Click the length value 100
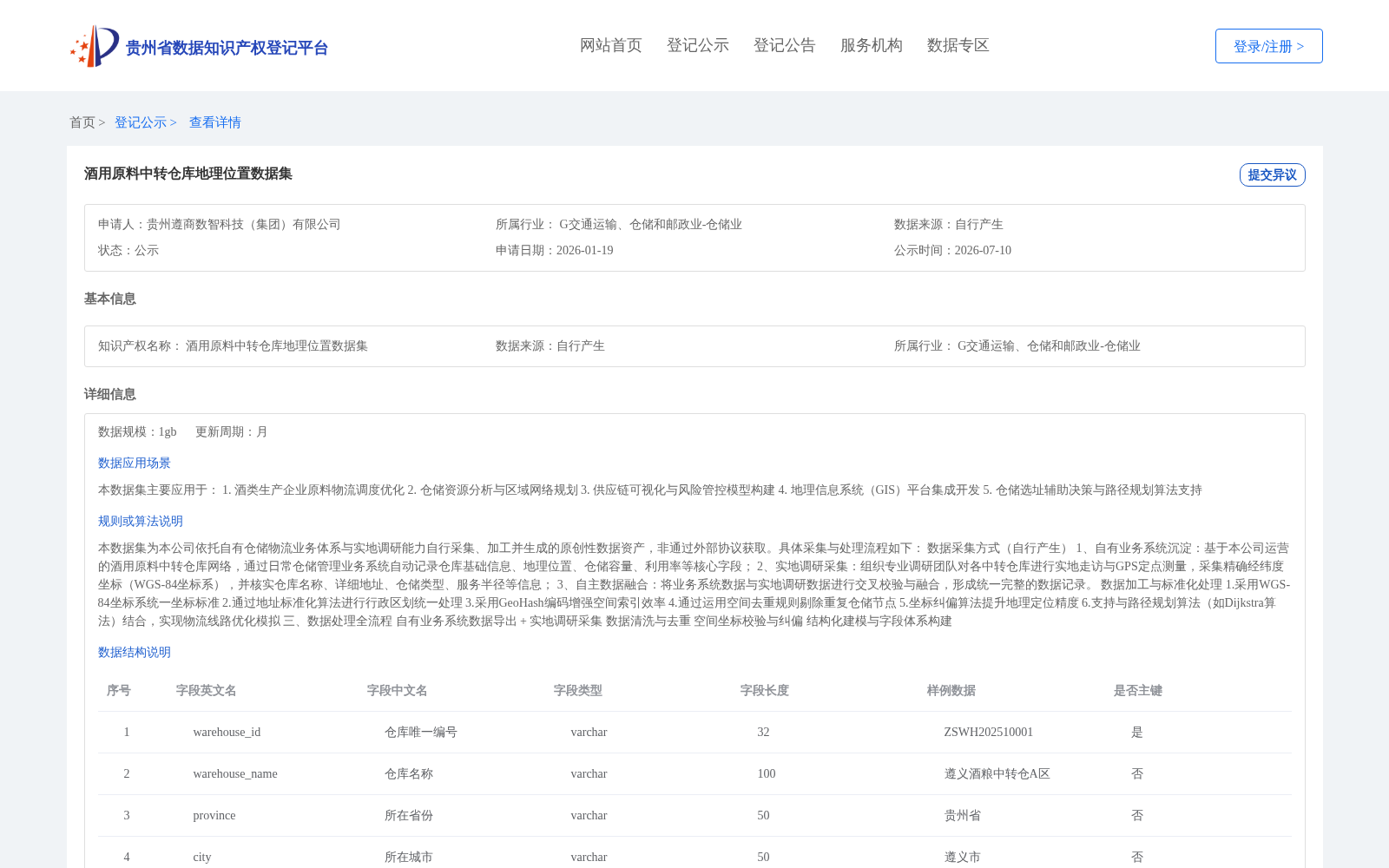Viewport: 1389px width, 868px height. point(767,773)
